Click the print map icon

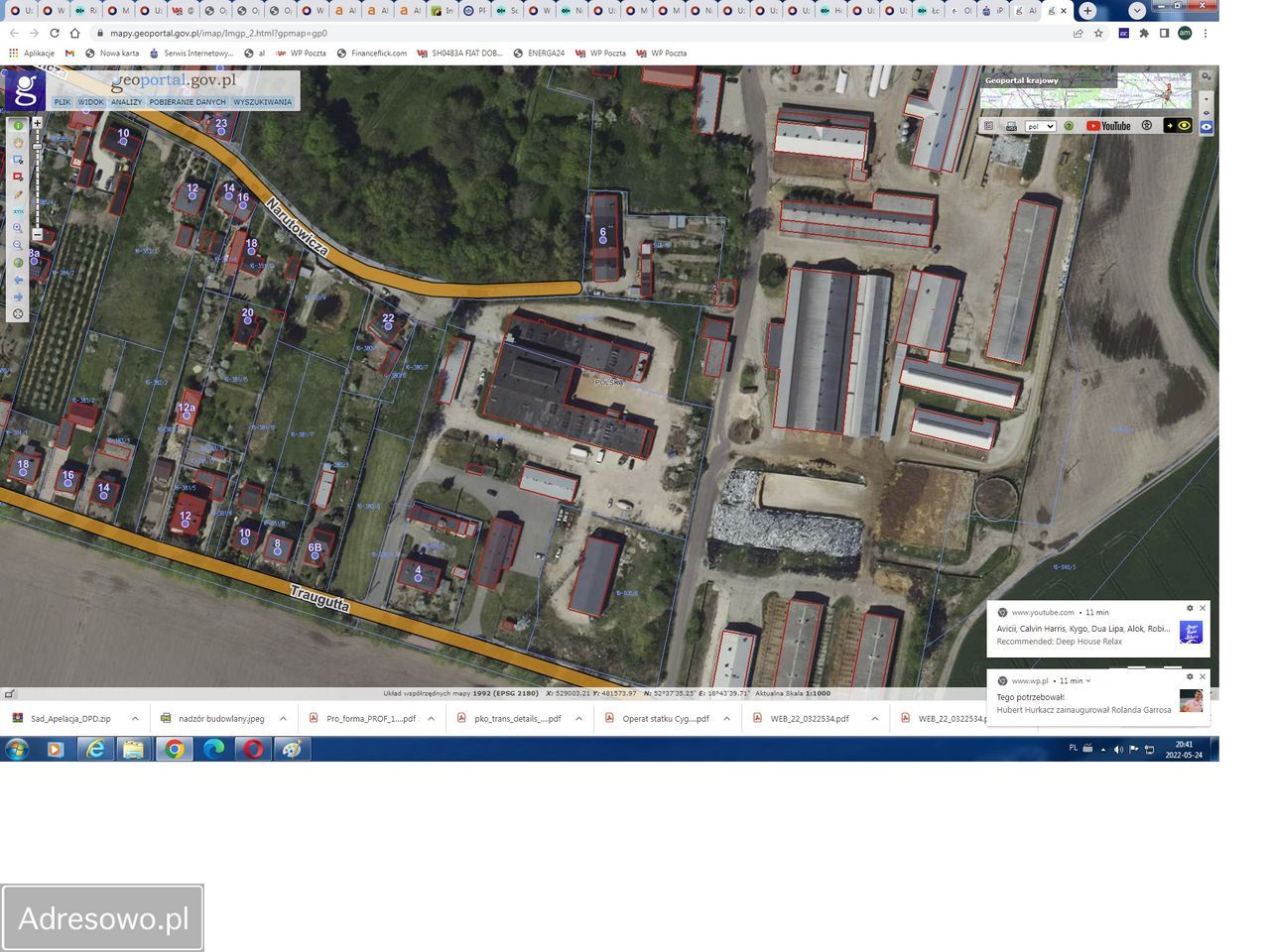(x=1011, y=126)
